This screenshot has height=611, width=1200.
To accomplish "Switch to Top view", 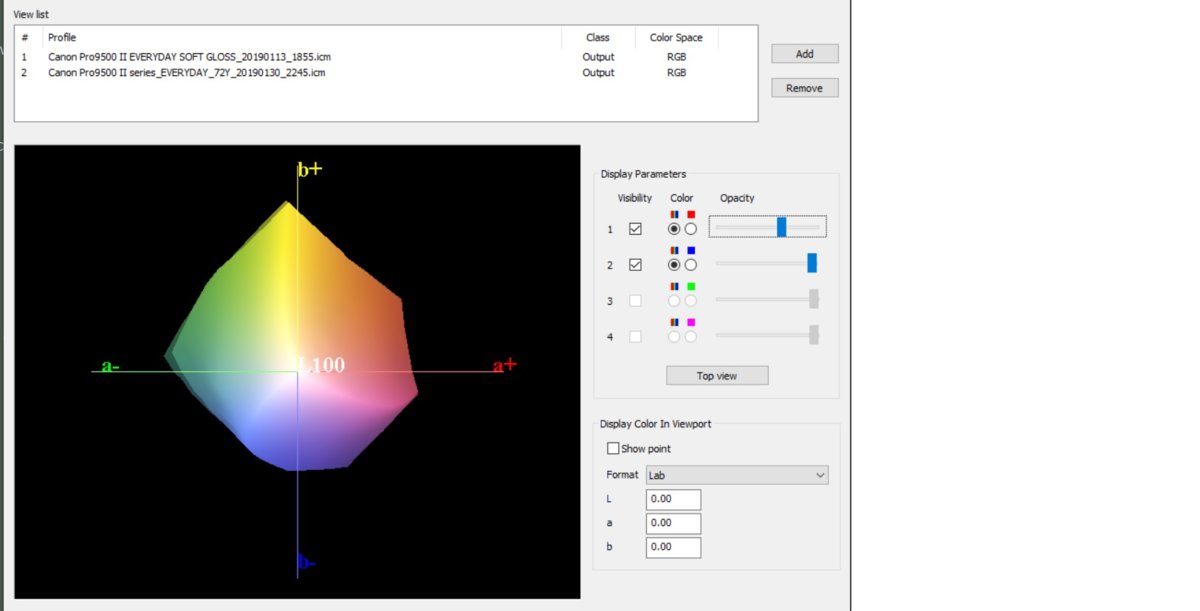I will click(717, 376).
